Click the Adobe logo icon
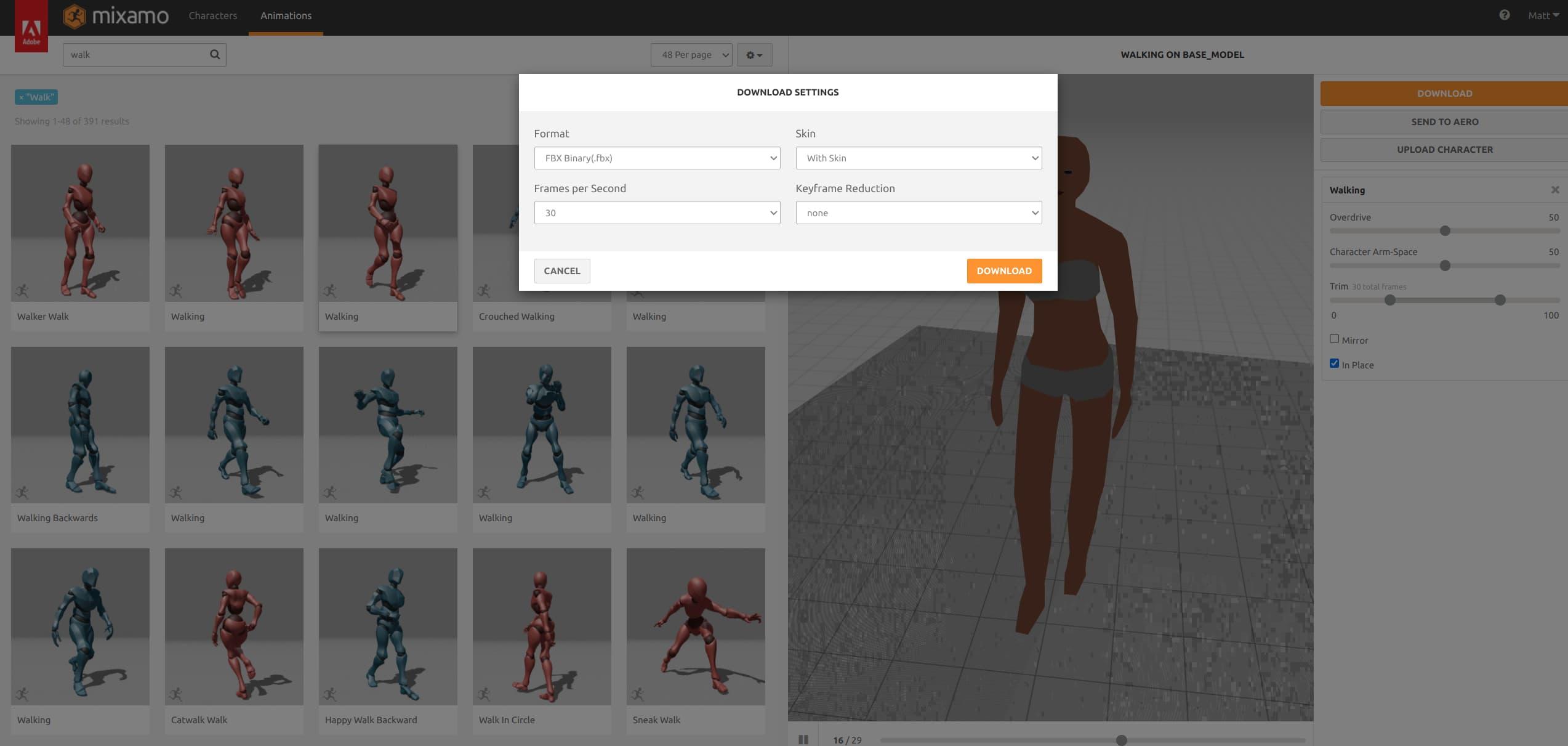The height and width of the screenshot is (746, 1568). [31, 26]
